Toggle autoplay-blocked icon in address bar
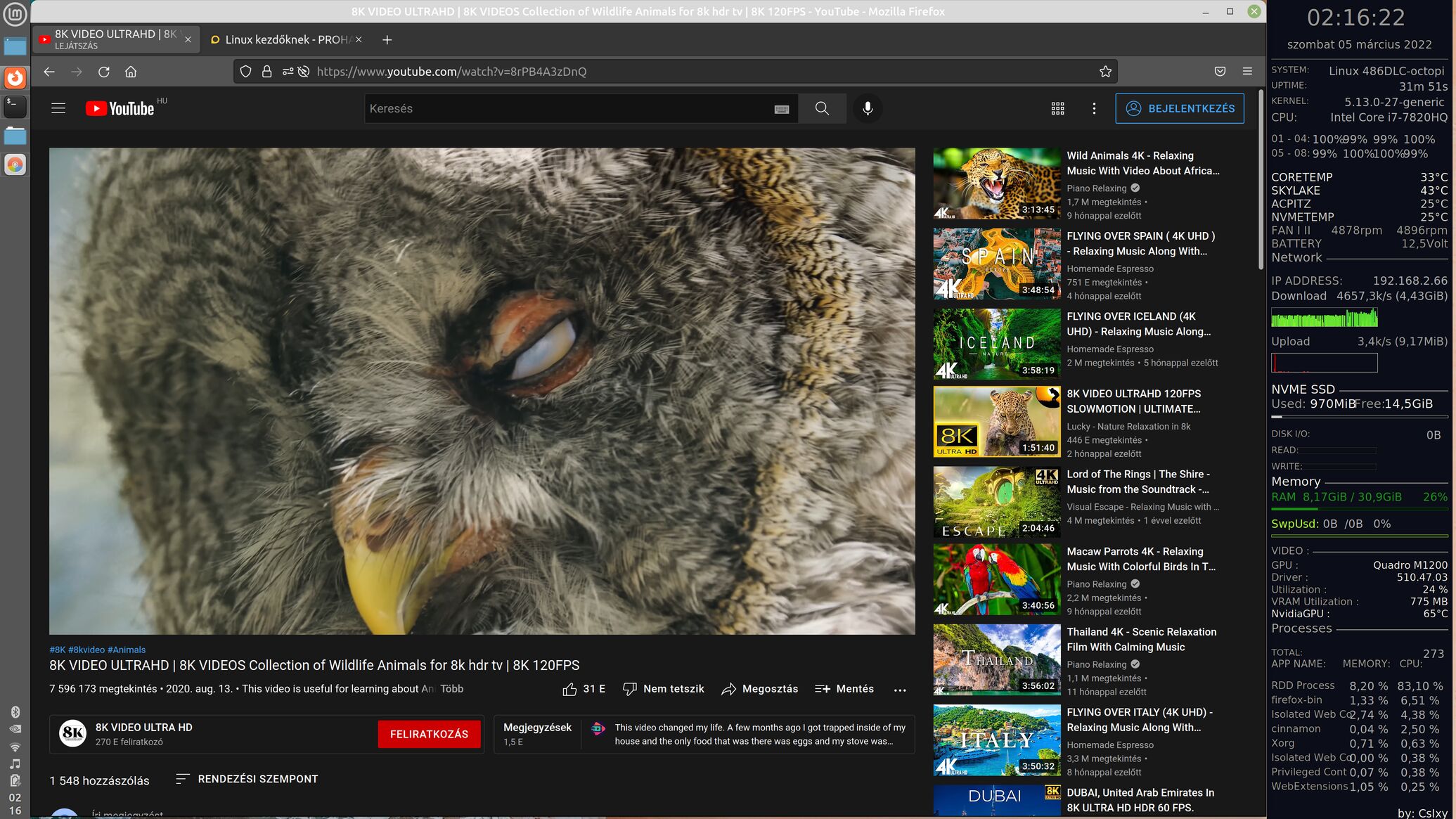The image size is (1456, 819). (x=304, y=72)
